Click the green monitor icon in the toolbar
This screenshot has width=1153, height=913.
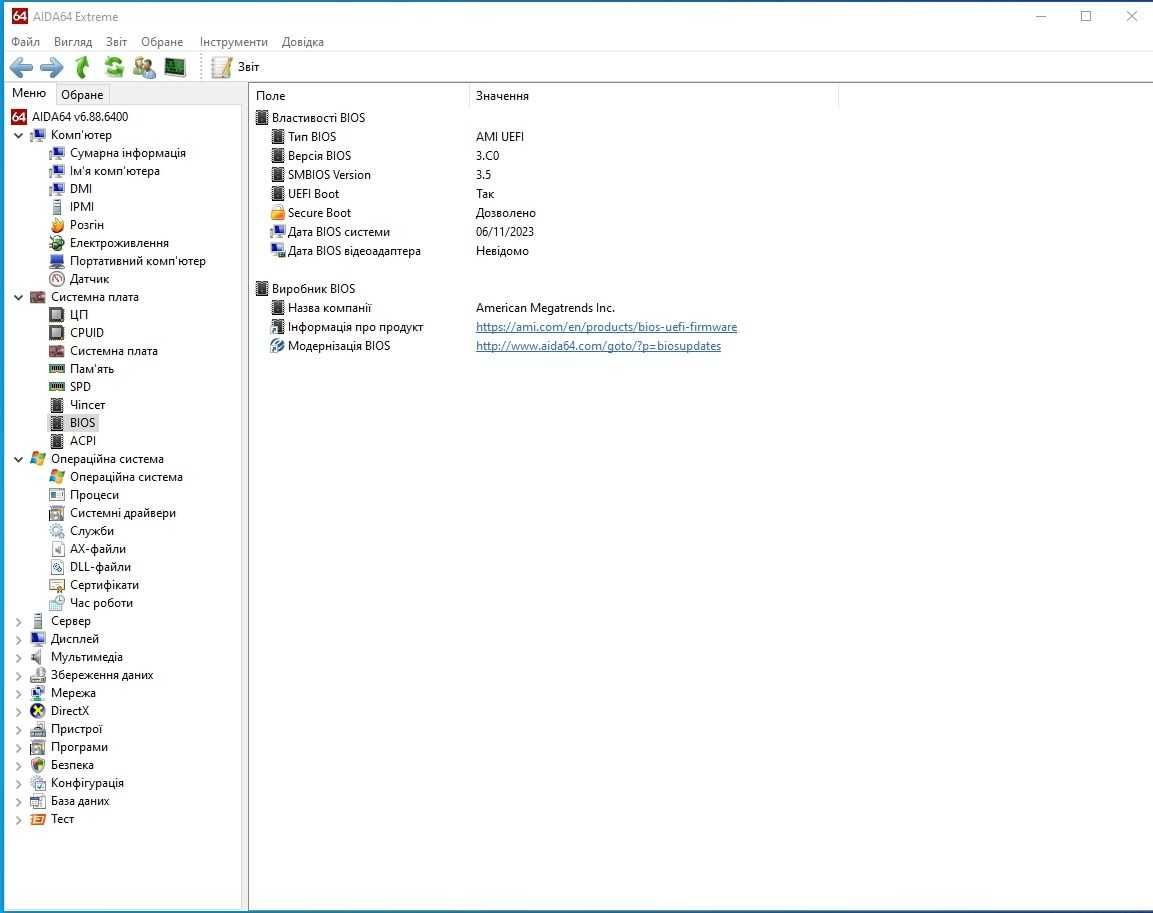click(x=175, y=67)
